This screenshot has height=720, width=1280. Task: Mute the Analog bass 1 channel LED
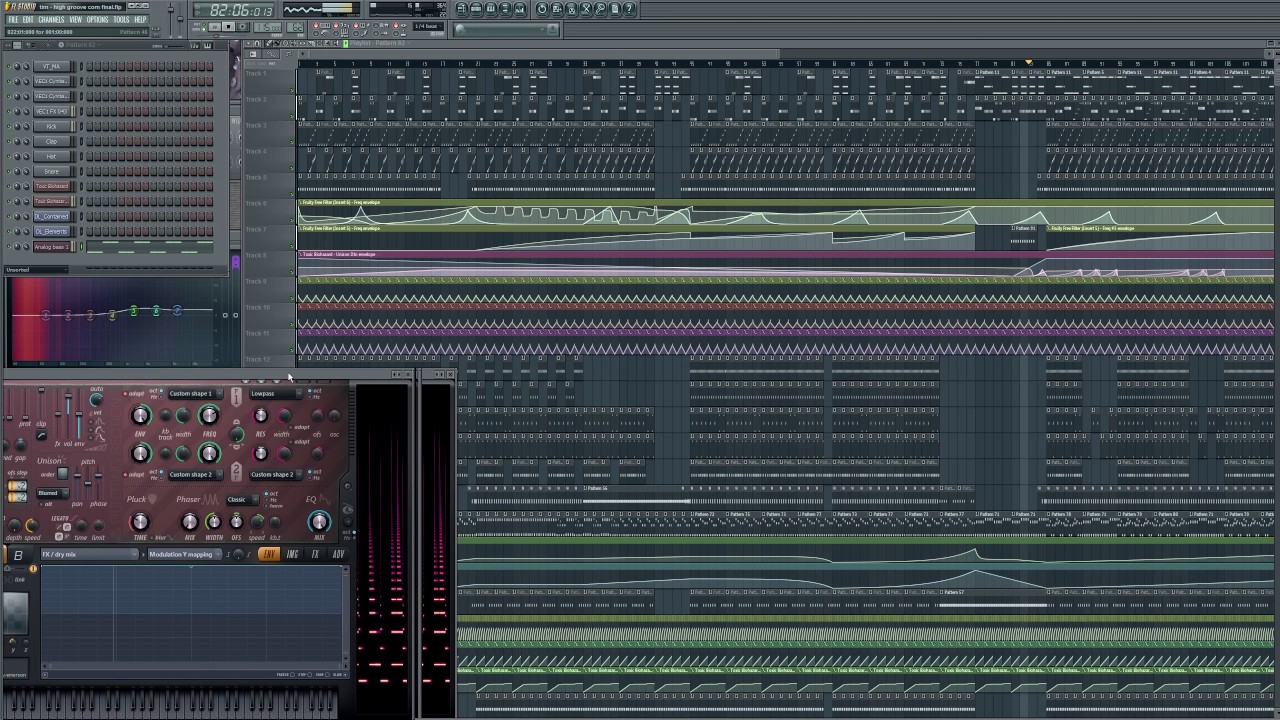(x=9, y=246)
